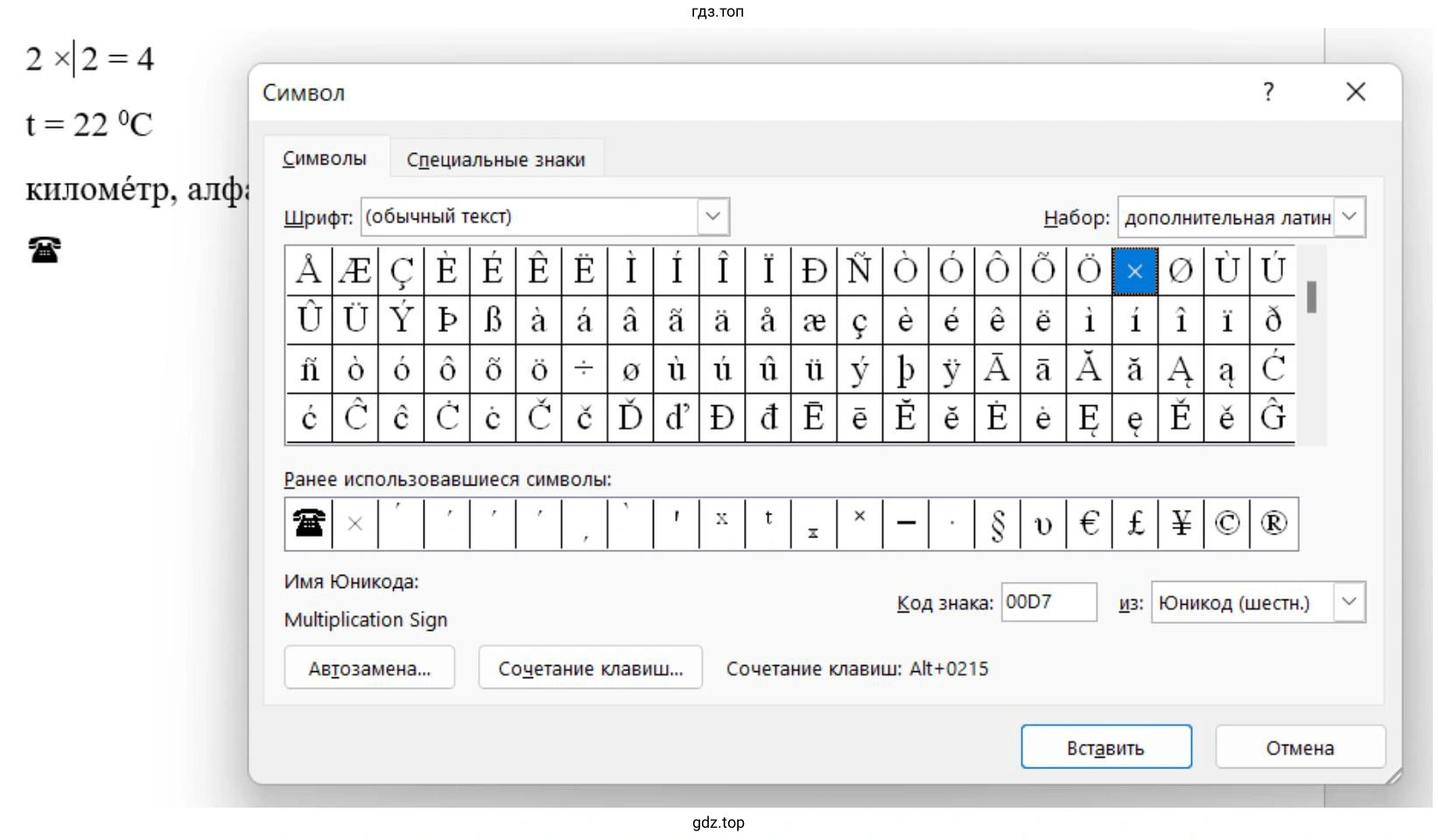Open the Символы tab
Image resolution: width=1438 pixels, height=840 pixels.
(x=325, y=158)
